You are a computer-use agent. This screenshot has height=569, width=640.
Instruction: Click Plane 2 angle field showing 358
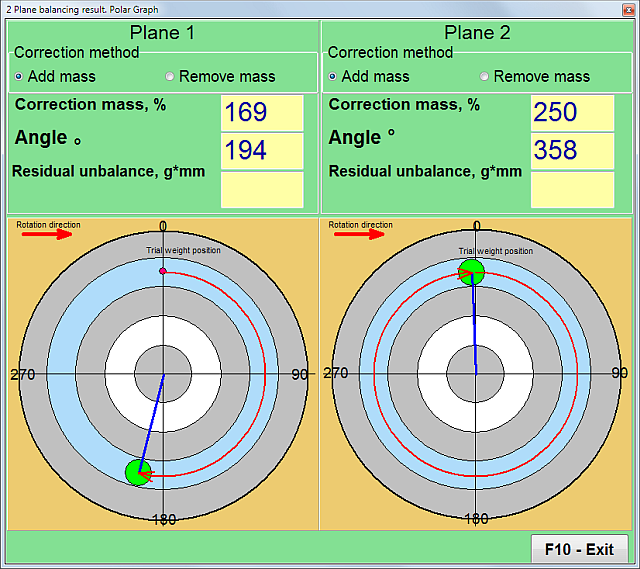pyautogui.click(x=572, y=150)
